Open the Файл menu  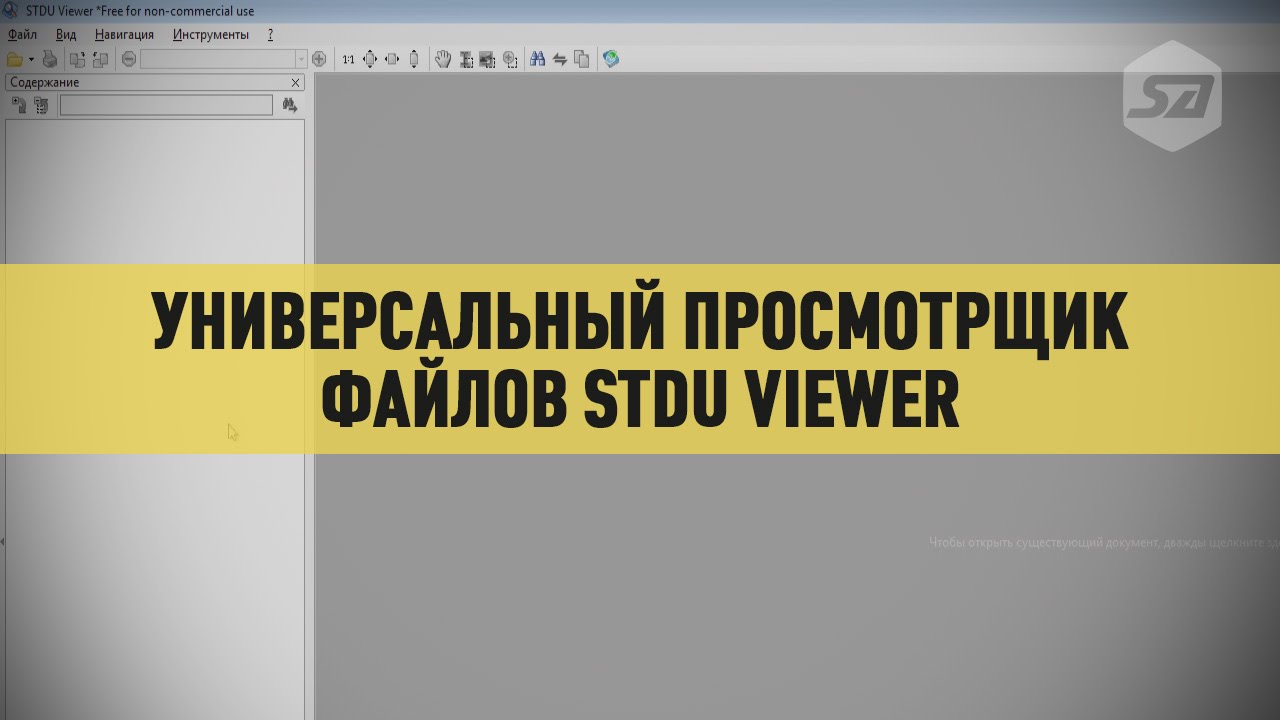pyautogui.click(x=22, y=34)
